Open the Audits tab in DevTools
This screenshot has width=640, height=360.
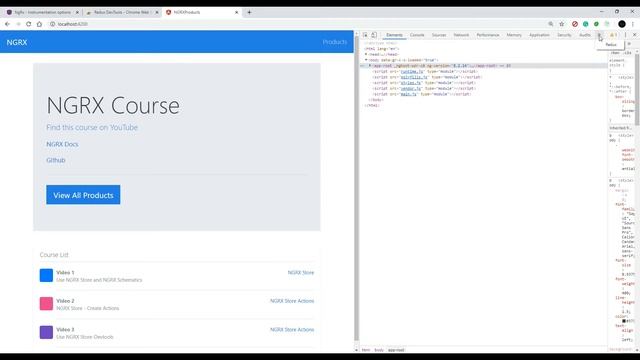(x=584, y=35)
